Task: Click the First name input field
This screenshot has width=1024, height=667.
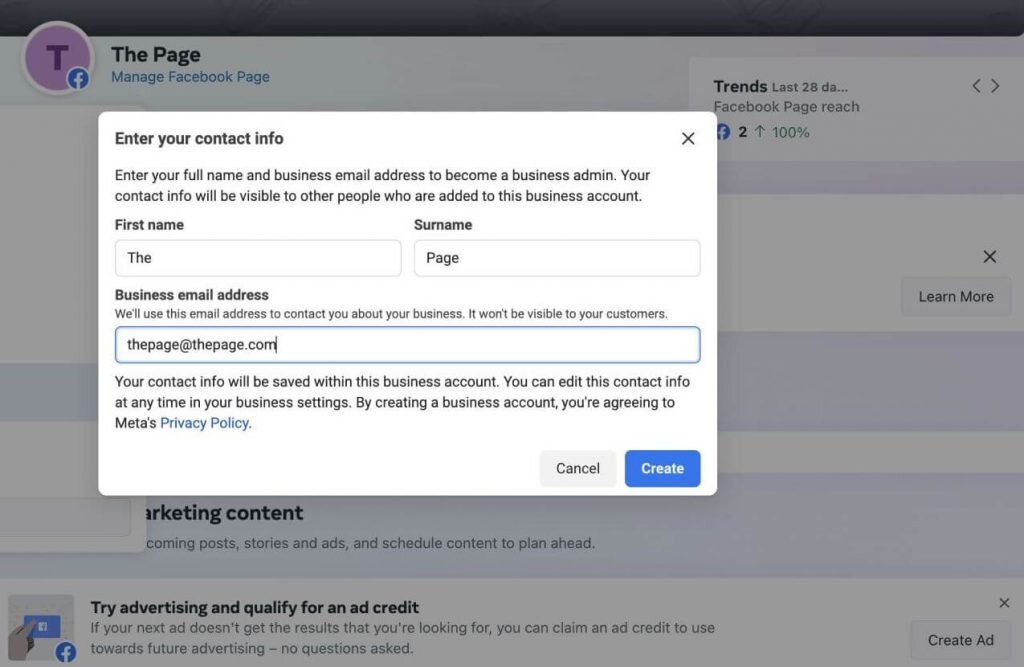Action: point(258,257)
